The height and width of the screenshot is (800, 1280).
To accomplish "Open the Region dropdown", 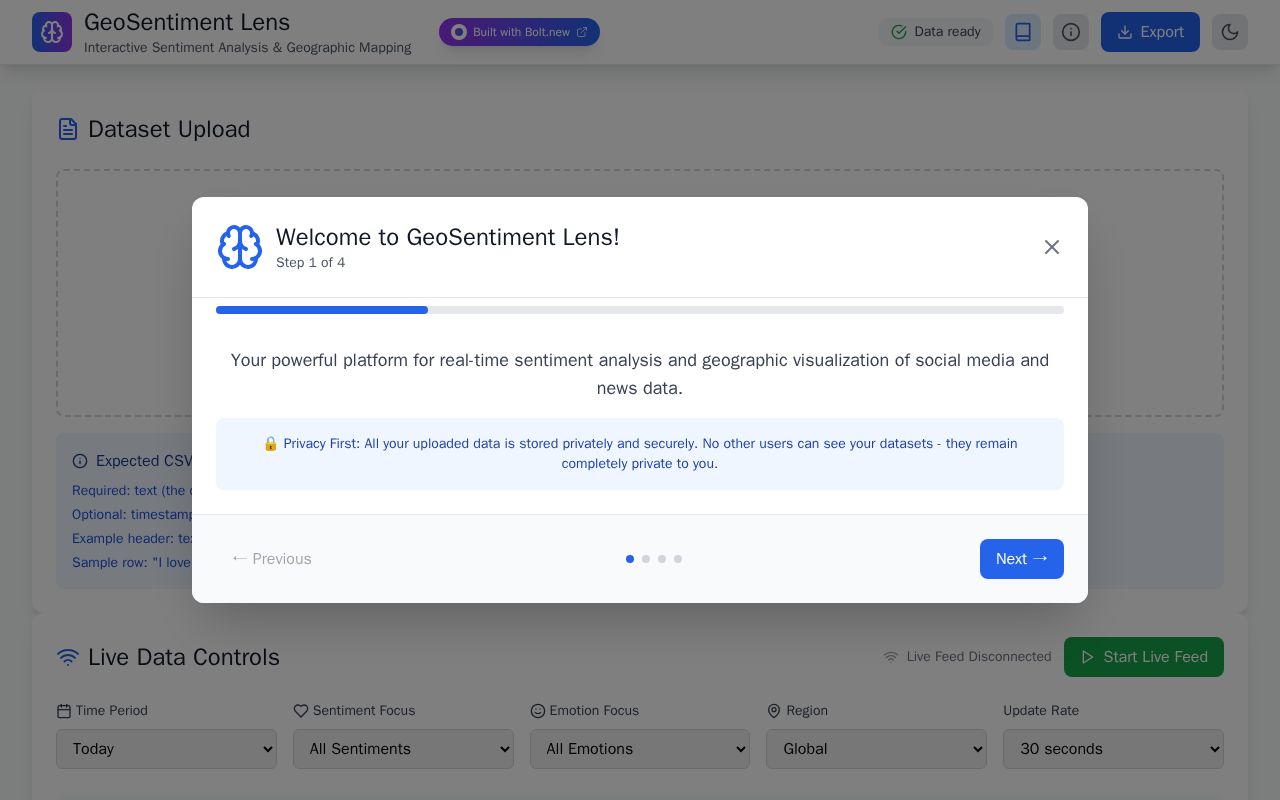I will click(876, 749).
